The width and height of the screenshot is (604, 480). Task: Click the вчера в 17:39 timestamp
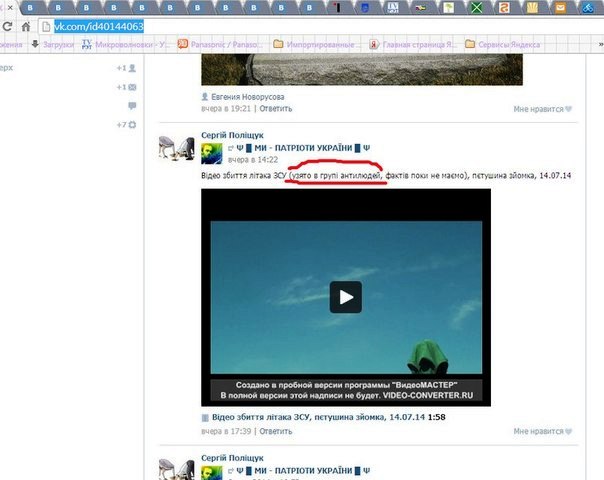point(226,431)
